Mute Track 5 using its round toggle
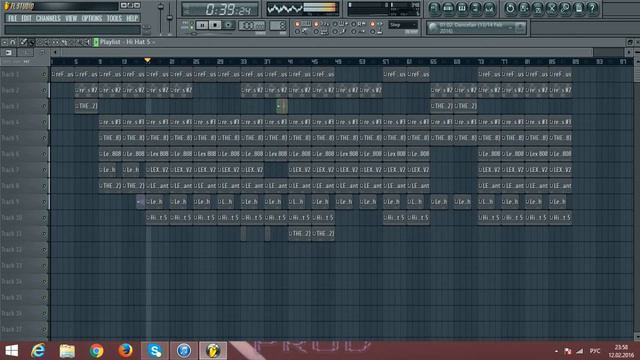 (44, 138)
